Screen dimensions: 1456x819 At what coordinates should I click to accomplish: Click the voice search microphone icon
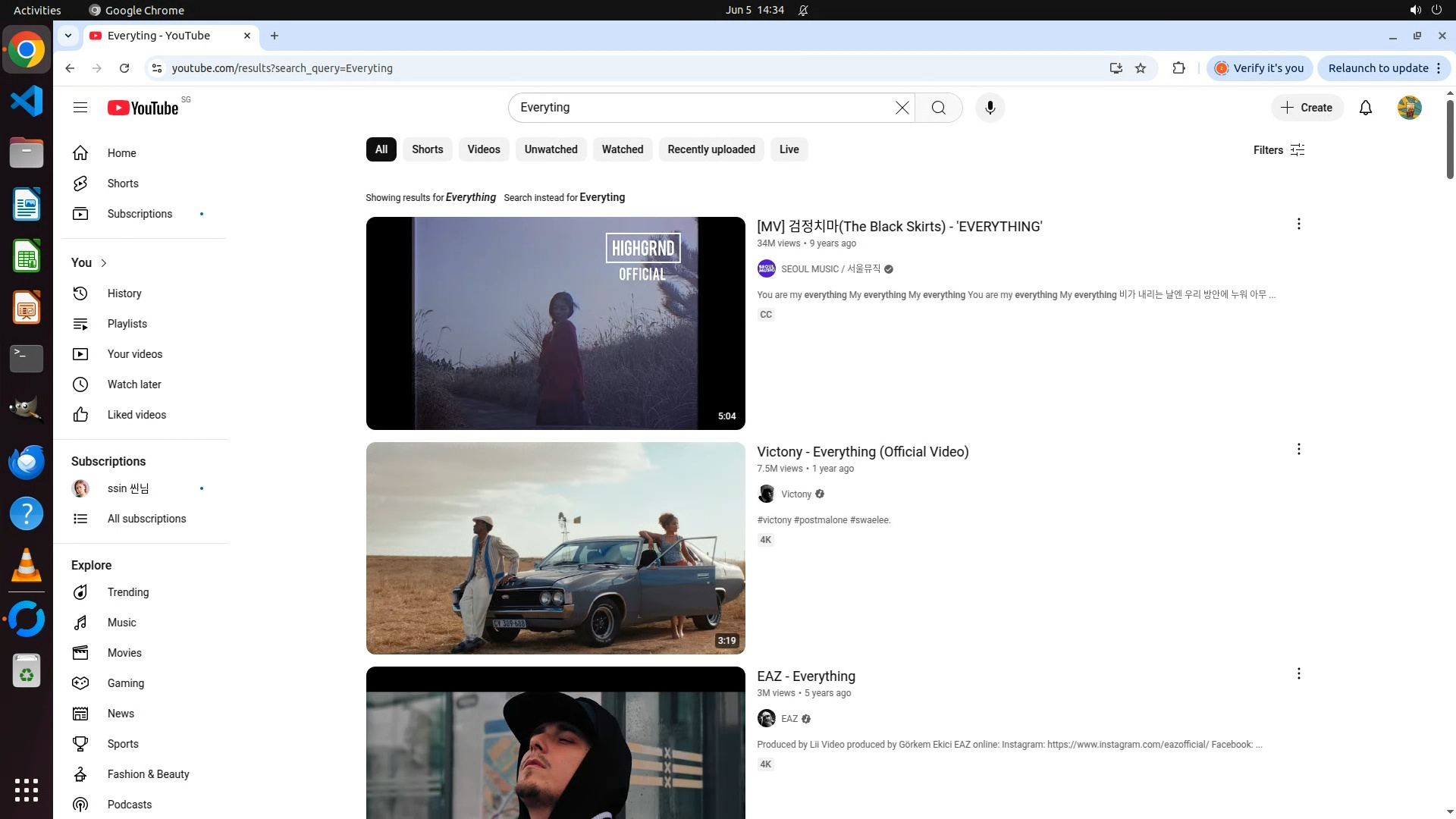click(990, 108)
